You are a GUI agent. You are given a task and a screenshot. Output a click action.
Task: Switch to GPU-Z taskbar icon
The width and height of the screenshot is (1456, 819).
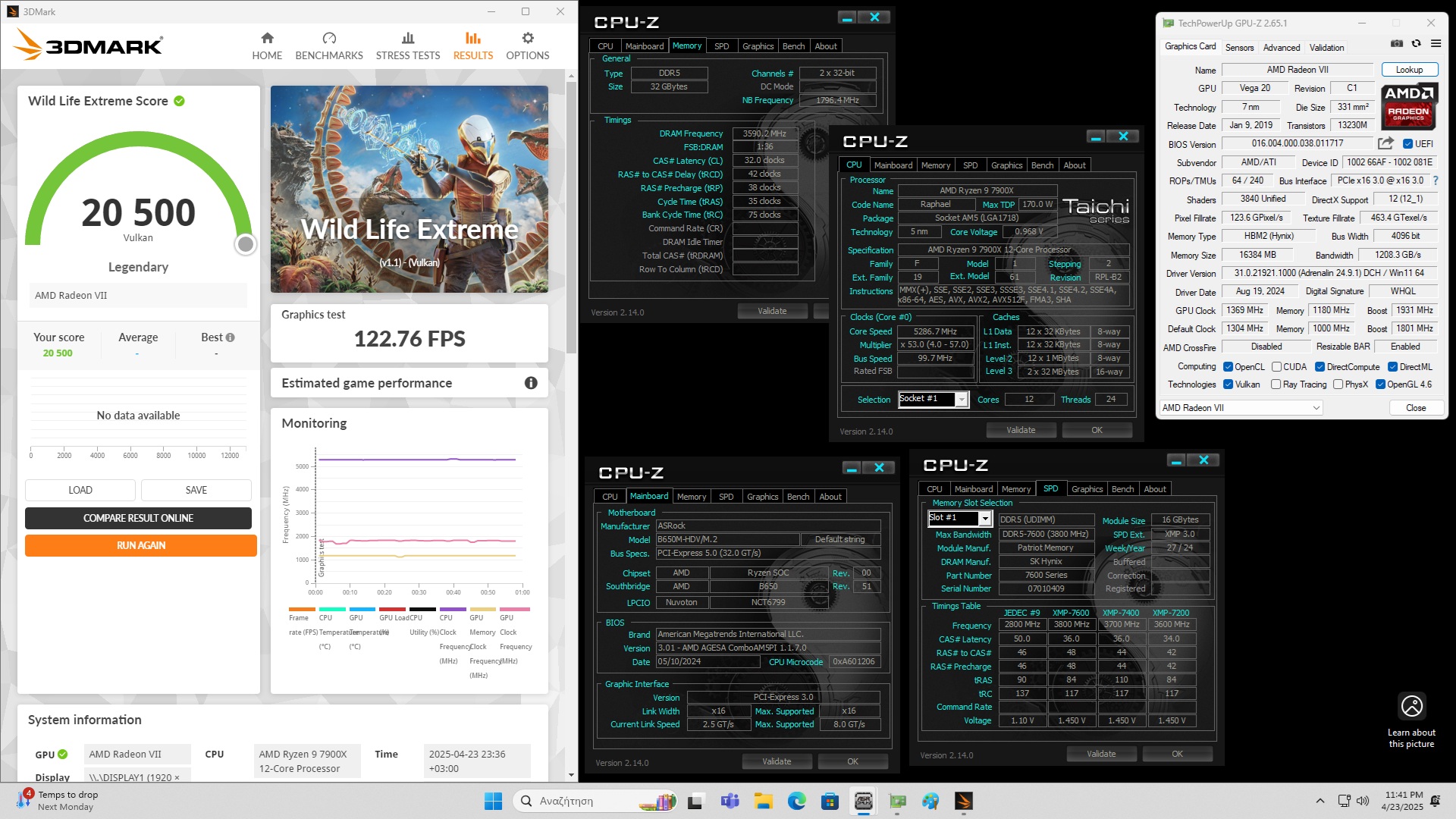(x=897, y=801)
